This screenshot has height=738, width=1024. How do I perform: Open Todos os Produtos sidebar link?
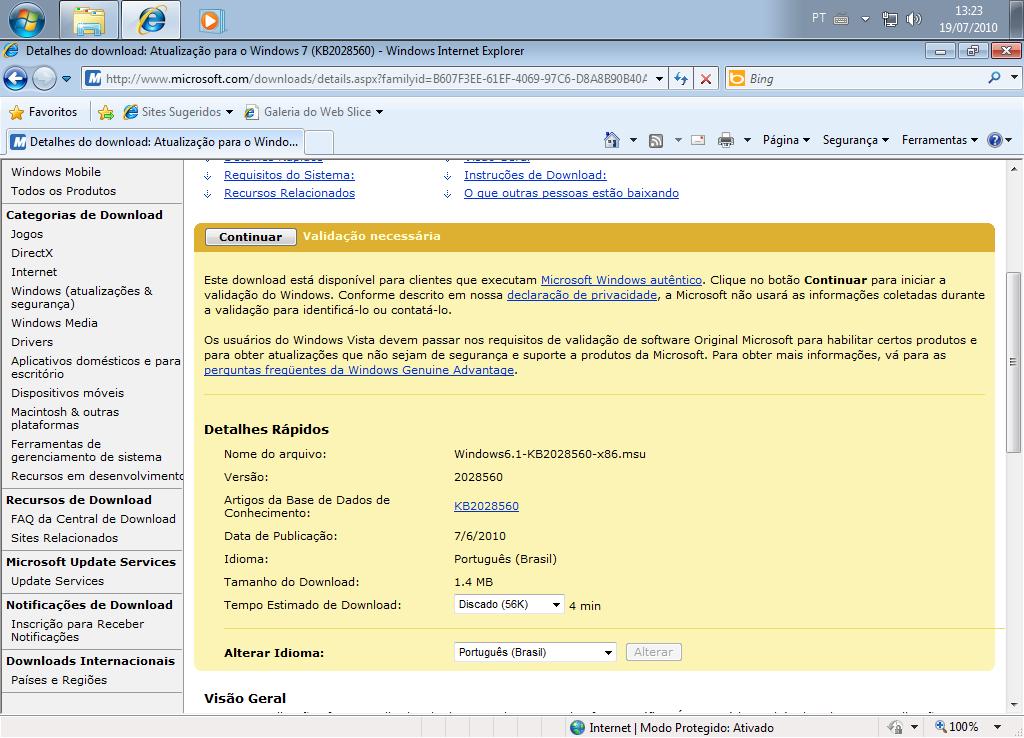click(x=63, y=191)
